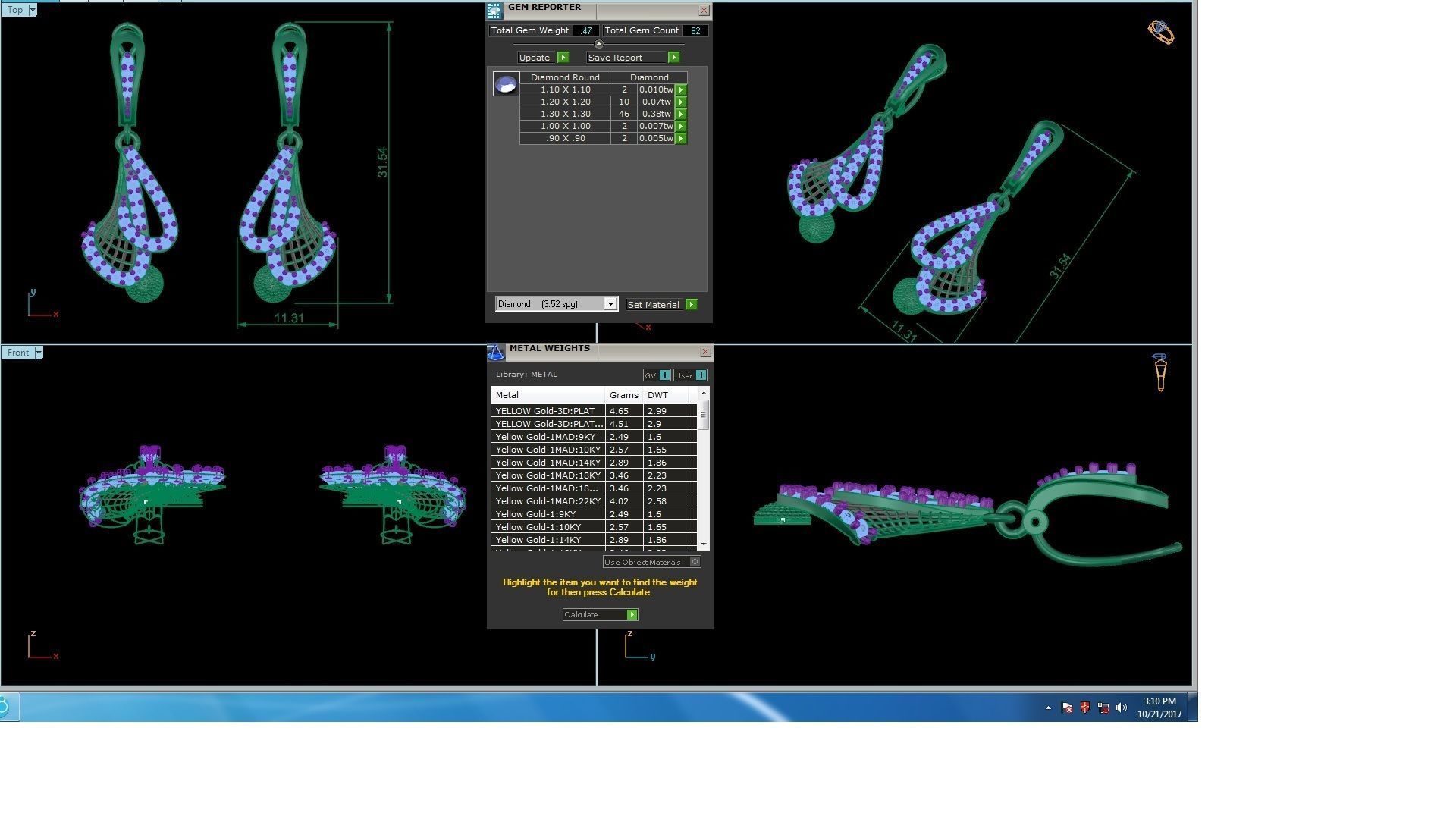The height and width of the screenshot is (819, 1456).
Task: Select the round diamond gem thumbnail
Action: click(x=506, y=83)
